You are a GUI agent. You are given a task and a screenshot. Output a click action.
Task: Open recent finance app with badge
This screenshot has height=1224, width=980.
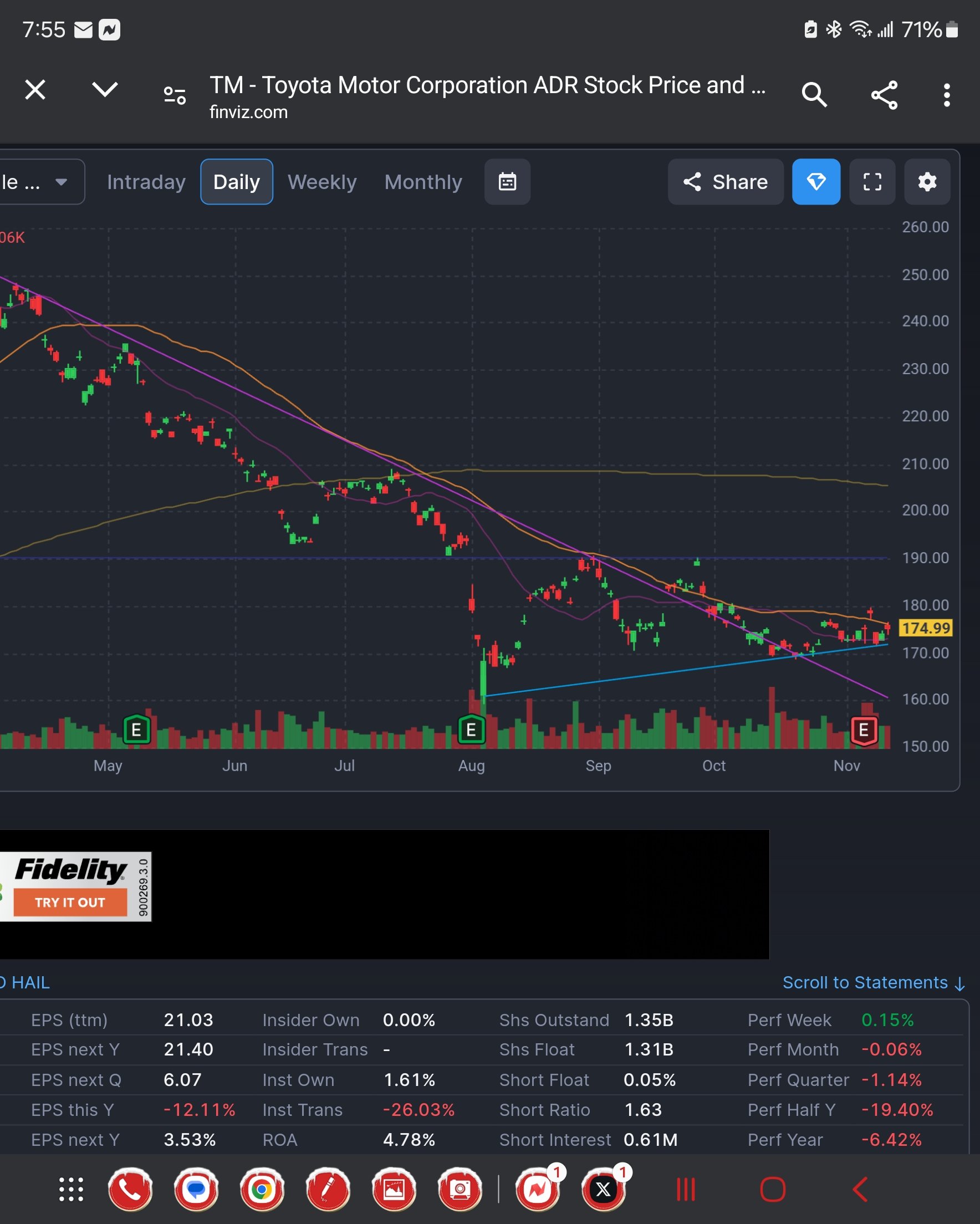click(x=537, y=1190)
